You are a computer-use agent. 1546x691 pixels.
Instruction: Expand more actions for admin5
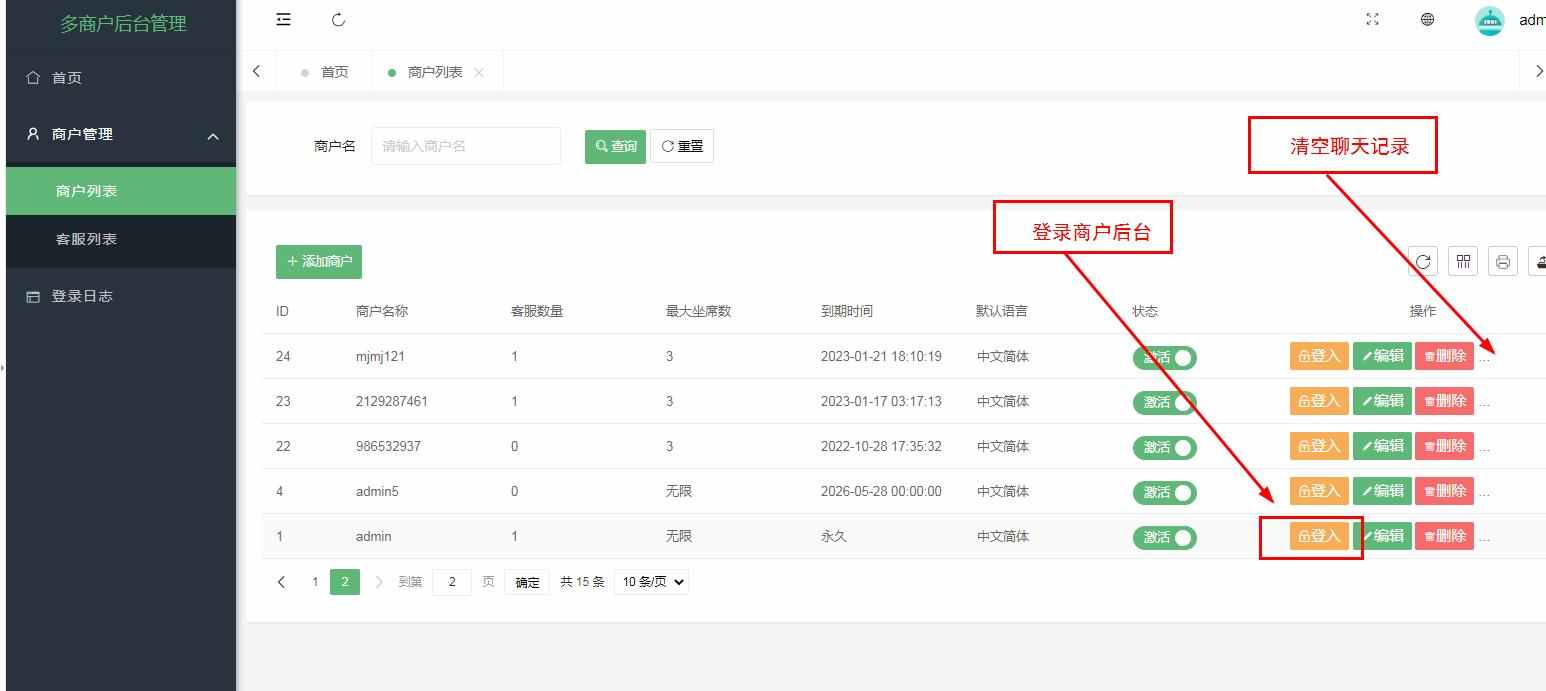pyautogui.click(x=1485, y=493)
